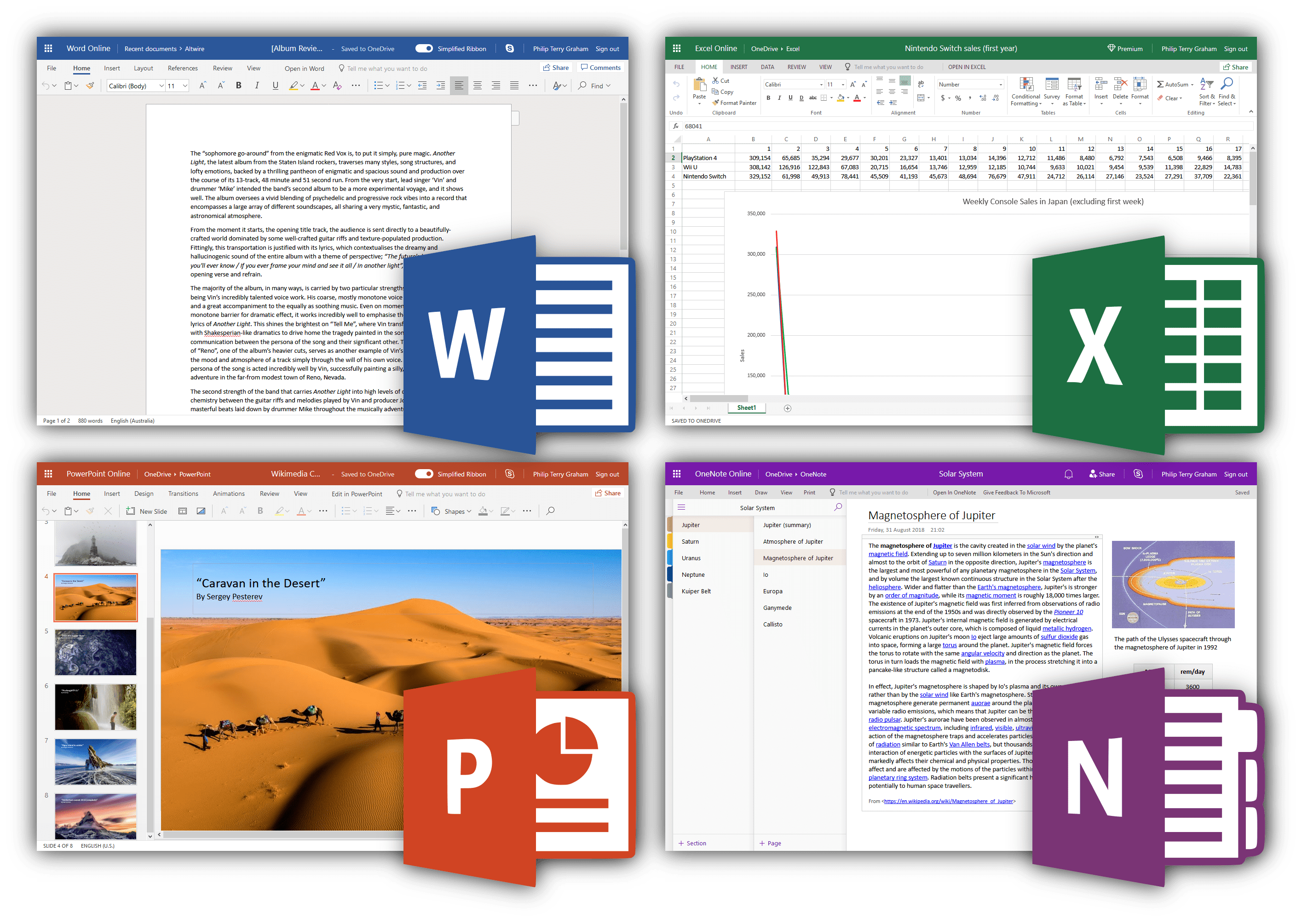Click Sign out in Excel Online header
This screenshot has width=1302, height=924.
click(x=1235, y=49)
